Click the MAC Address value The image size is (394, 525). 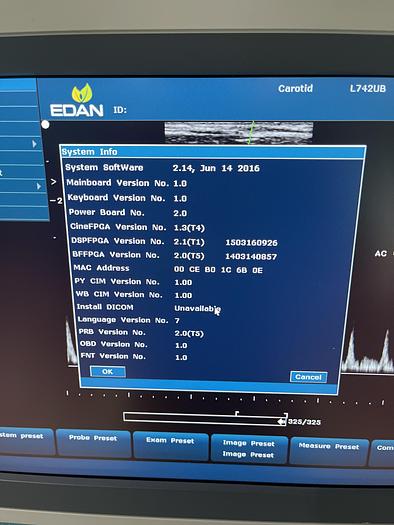(218, 270)
